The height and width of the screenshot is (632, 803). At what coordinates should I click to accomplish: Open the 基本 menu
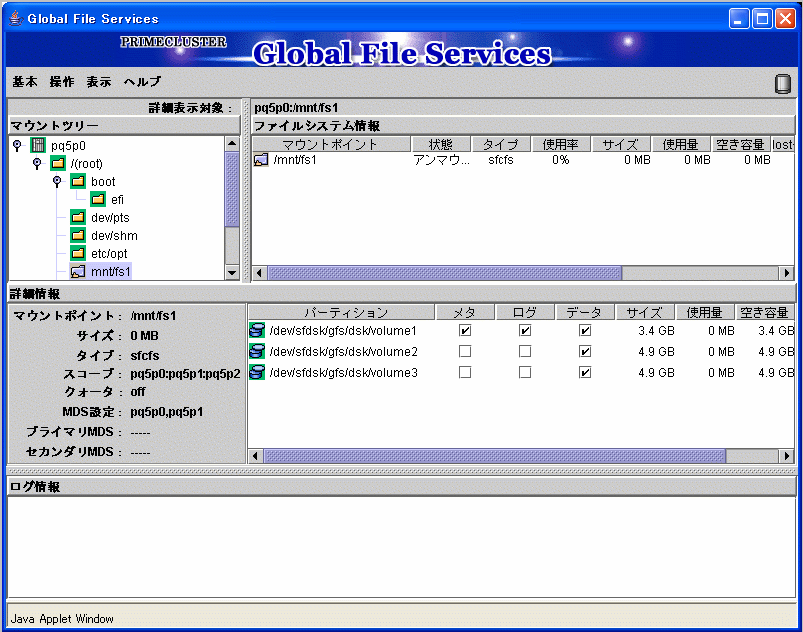pos(25,81)
